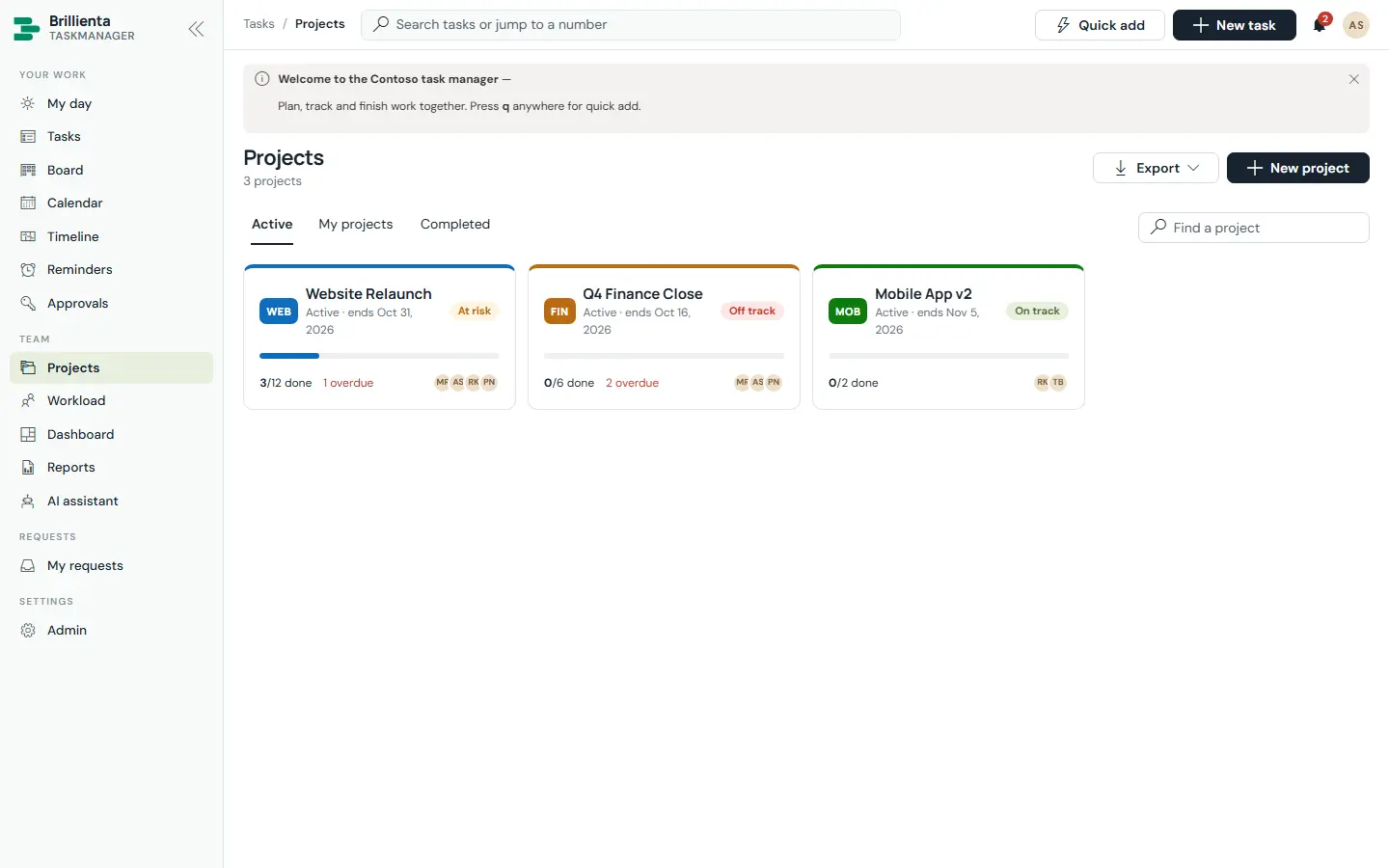Open Approvals in the sidebar

point(111,303)
